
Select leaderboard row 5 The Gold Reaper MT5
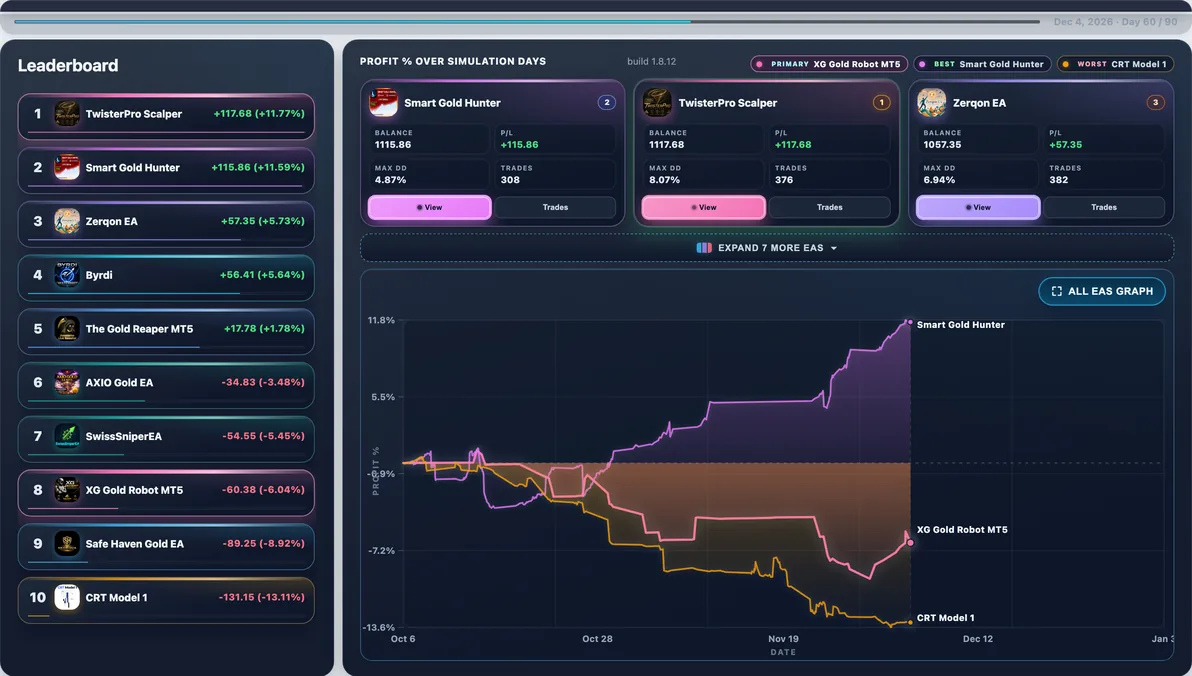166,331
